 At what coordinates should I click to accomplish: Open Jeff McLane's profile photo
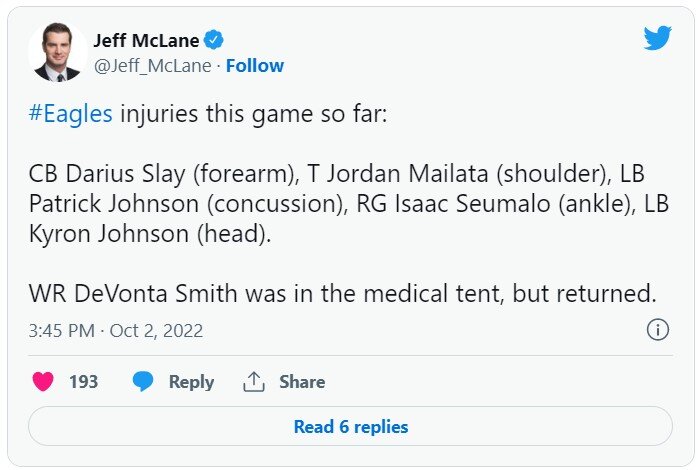[56, 52]
